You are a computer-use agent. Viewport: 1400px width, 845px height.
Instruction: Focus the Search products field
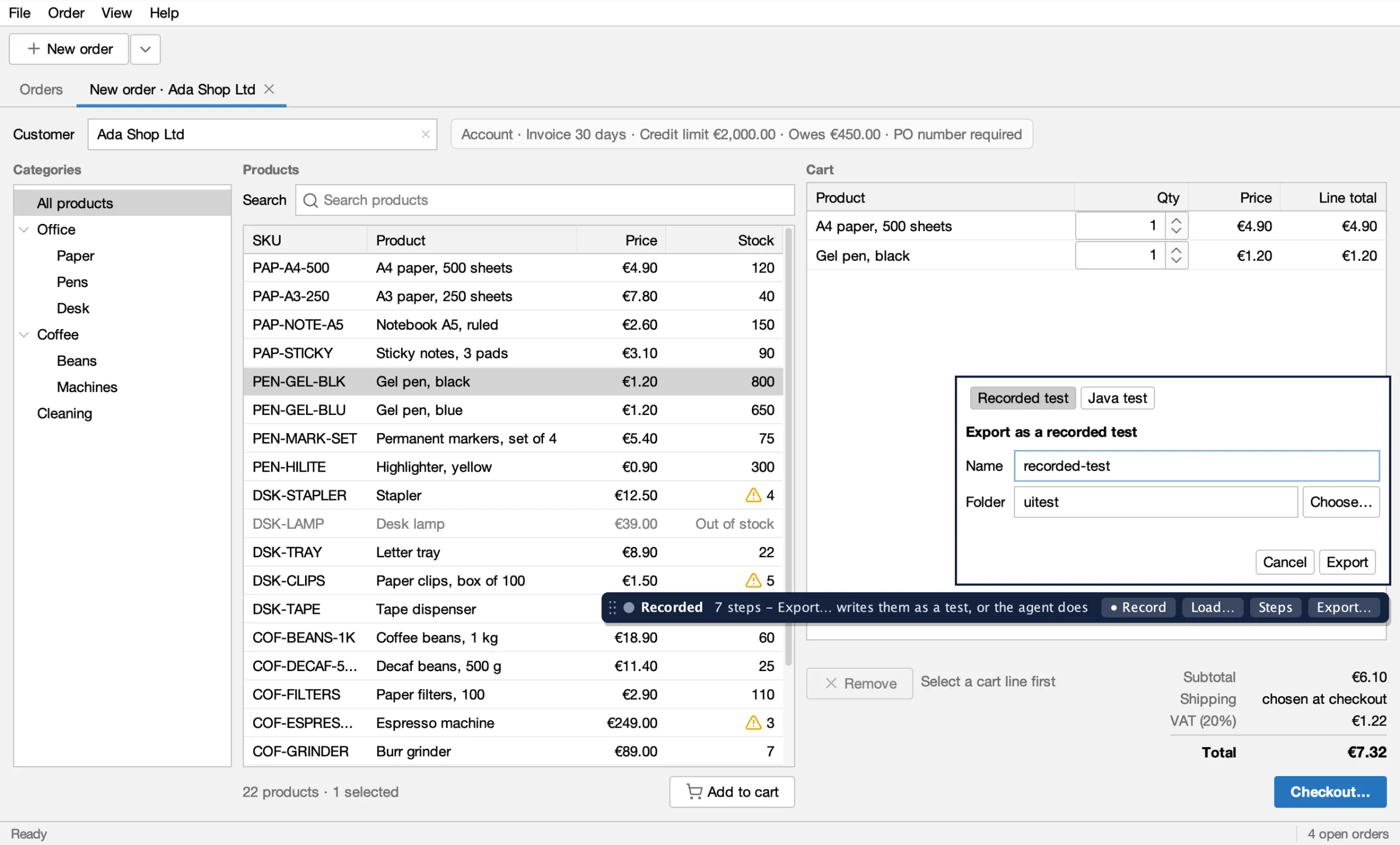[545, 200]
